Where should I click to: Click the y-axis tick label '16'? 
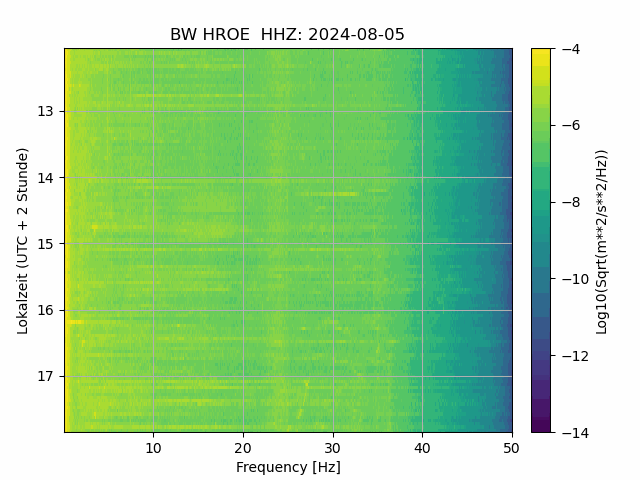tap(45, 310)
